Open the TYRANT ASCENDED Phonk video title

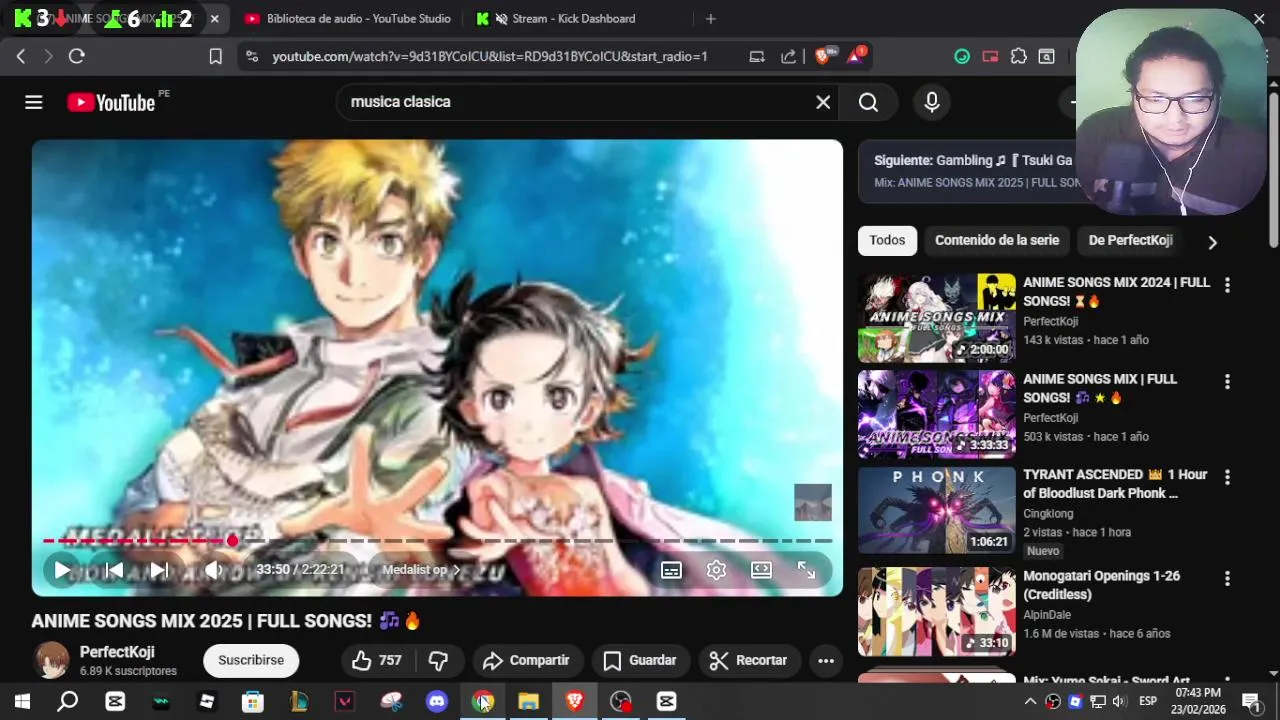click(x=1115, y=484)
